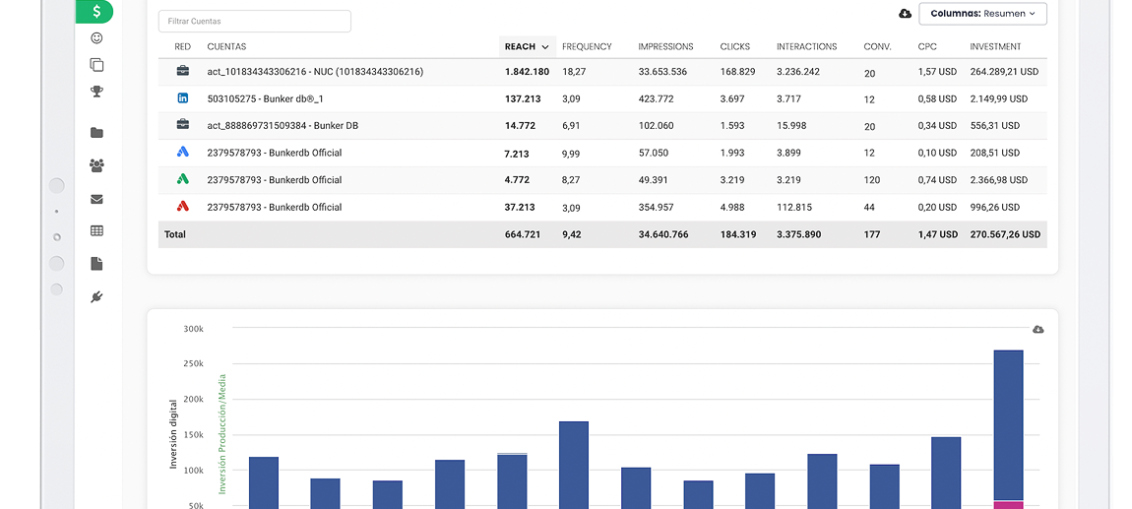Open the trophy sidebar icon
The width and height of the screenshot is (1132, 509).
pyautogui.click(x=96, y=92)
